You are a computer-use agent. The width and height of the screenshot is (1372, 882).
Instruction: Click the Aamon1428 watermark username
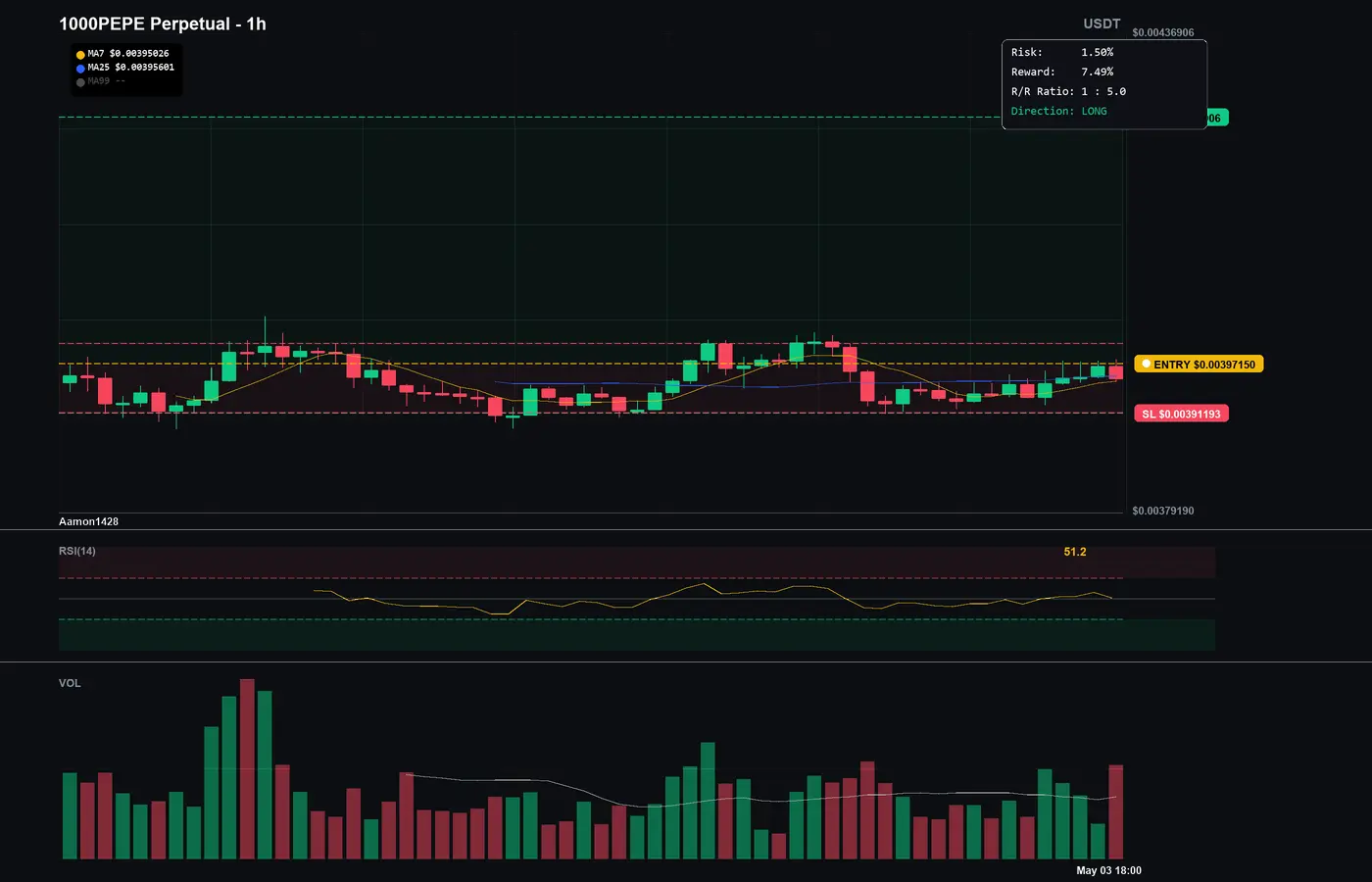[x=88, y=521]
